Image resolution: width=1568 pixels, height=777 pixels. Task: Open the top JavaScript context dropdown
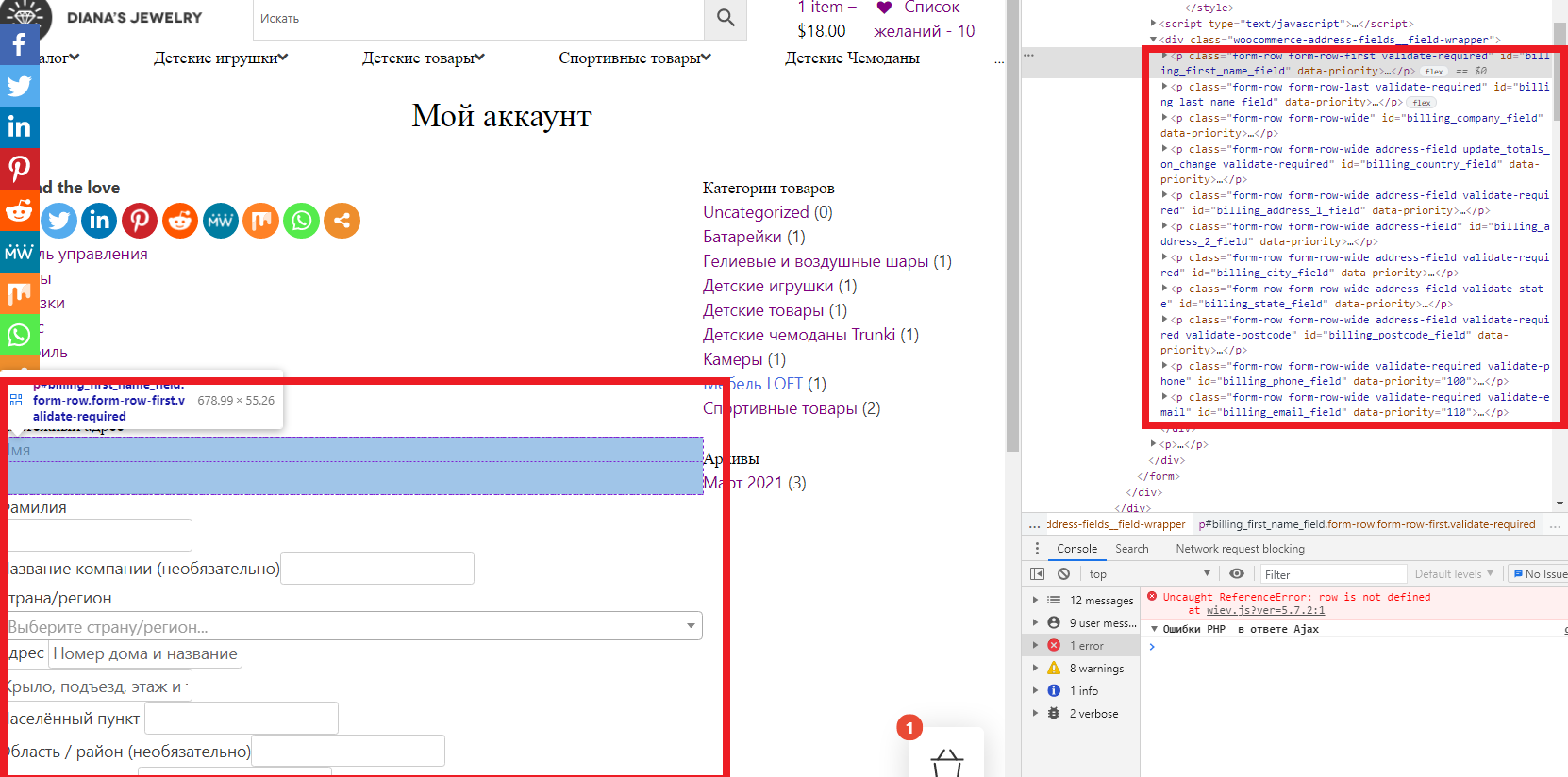1149,573
